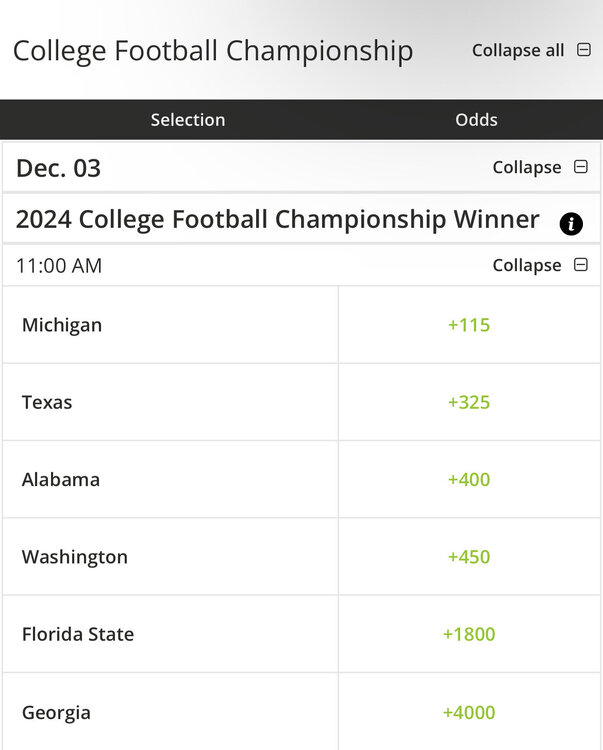Choose Washington +450 odds

click(469, 557)
